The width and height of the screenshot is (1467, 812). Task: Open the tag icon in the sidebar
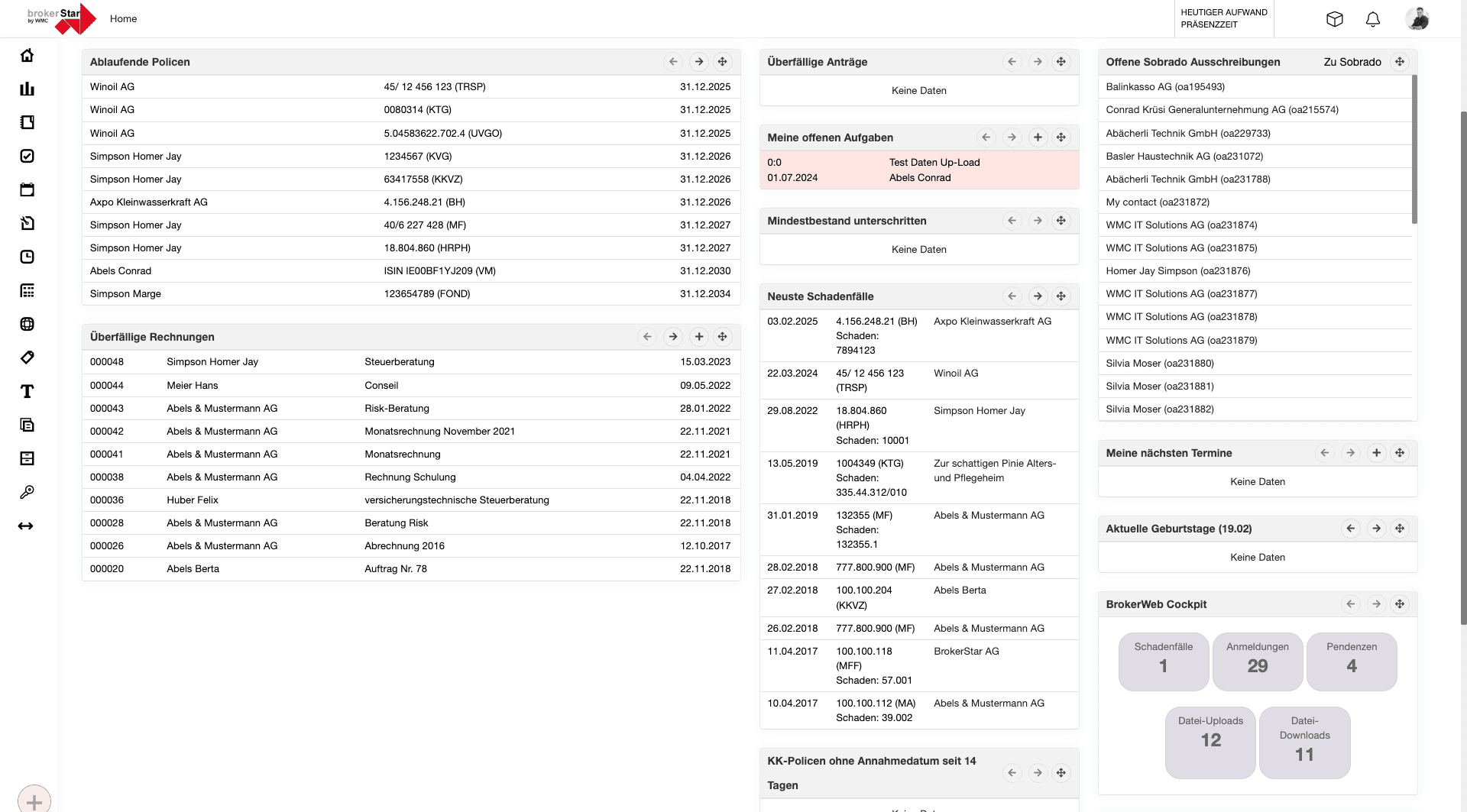coord(28,357)
